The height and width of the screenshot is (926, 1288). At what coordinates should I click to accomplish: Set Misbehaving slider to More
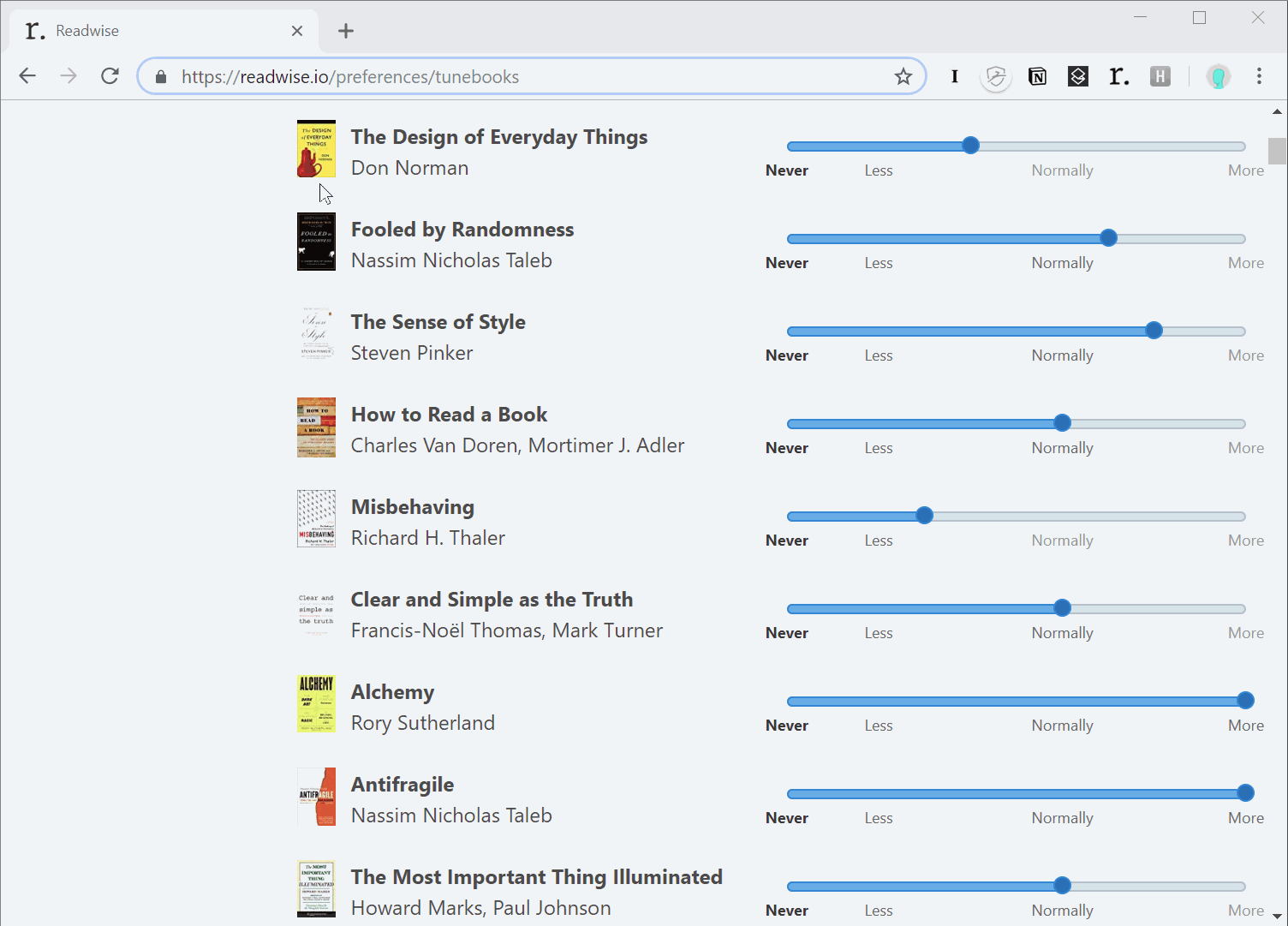click(x=1245, y=516)
